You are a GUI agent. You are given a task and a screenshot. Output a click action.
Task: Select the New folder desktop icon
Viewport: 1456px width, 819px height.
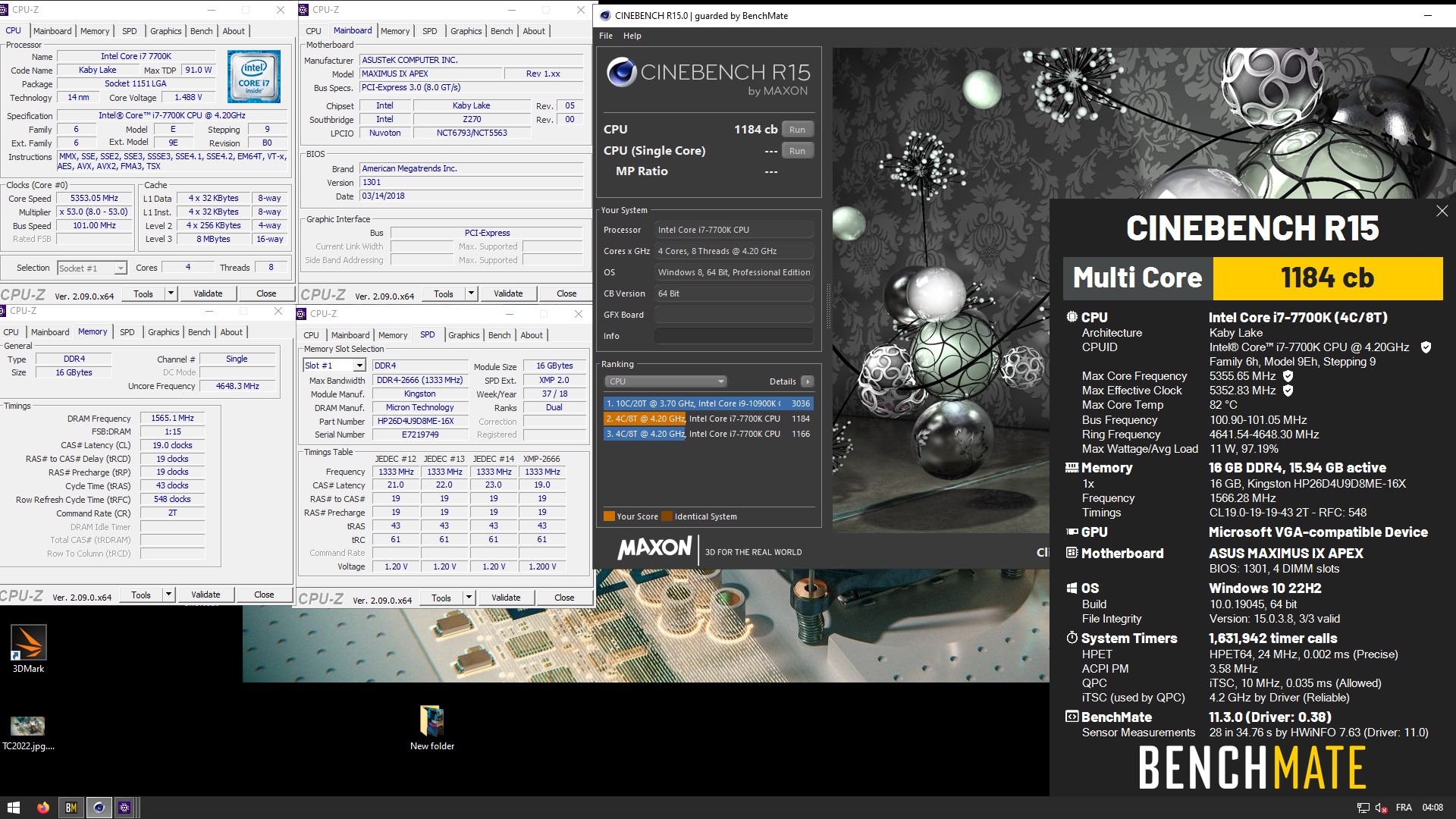point(432,728)
